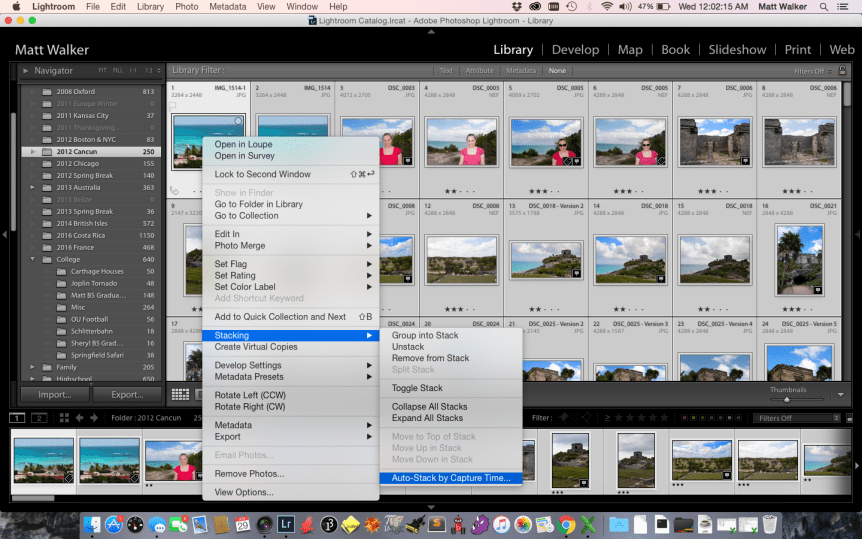The width and height of the screenshot is (862, 539).
Task: Collapse the top panel with the arrow
Action: coord(431,32)
